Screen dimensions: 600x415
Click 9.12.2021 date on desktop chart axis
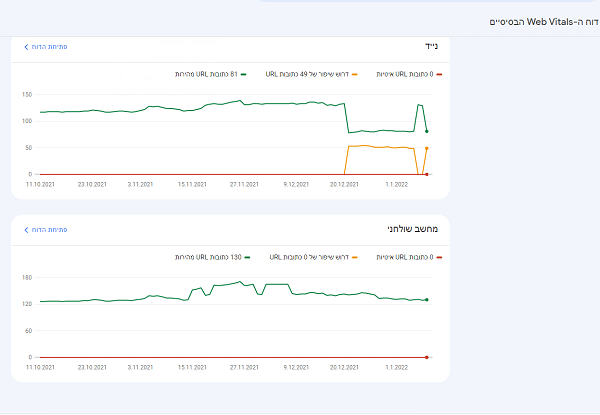point(296,367)
